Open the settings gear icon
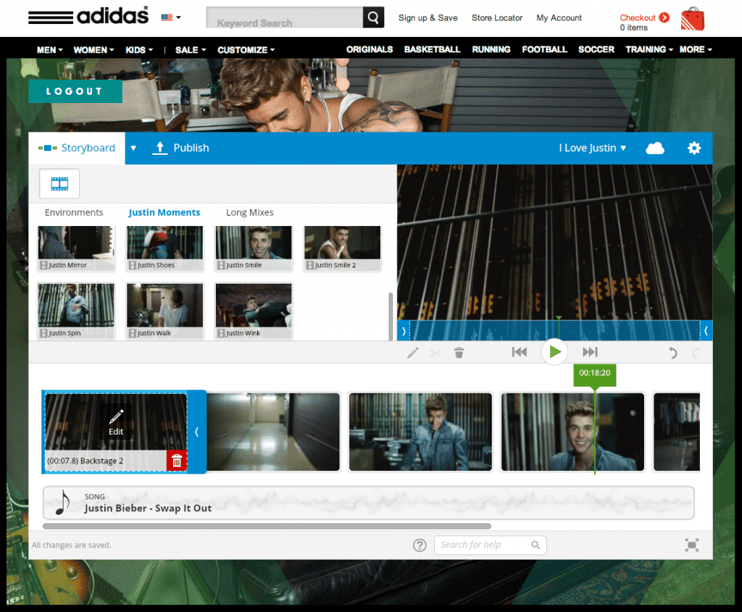 point(694,148)
